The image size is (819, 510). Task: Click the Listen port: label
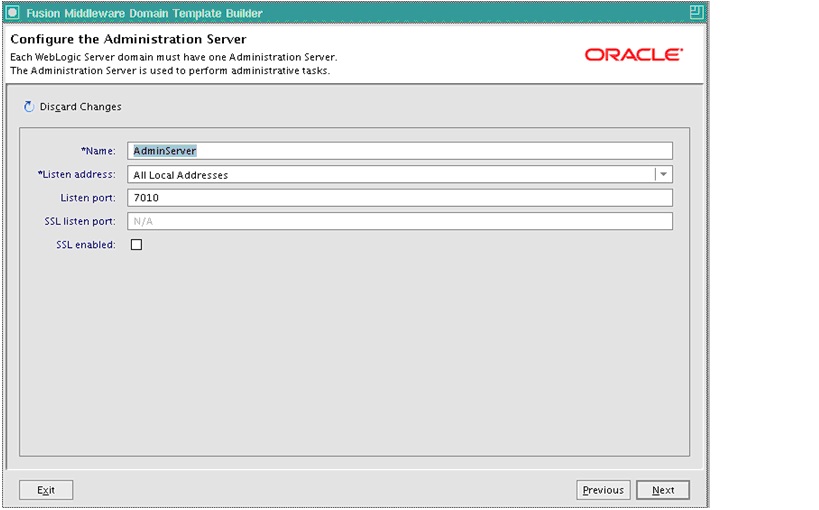(88, 198)
